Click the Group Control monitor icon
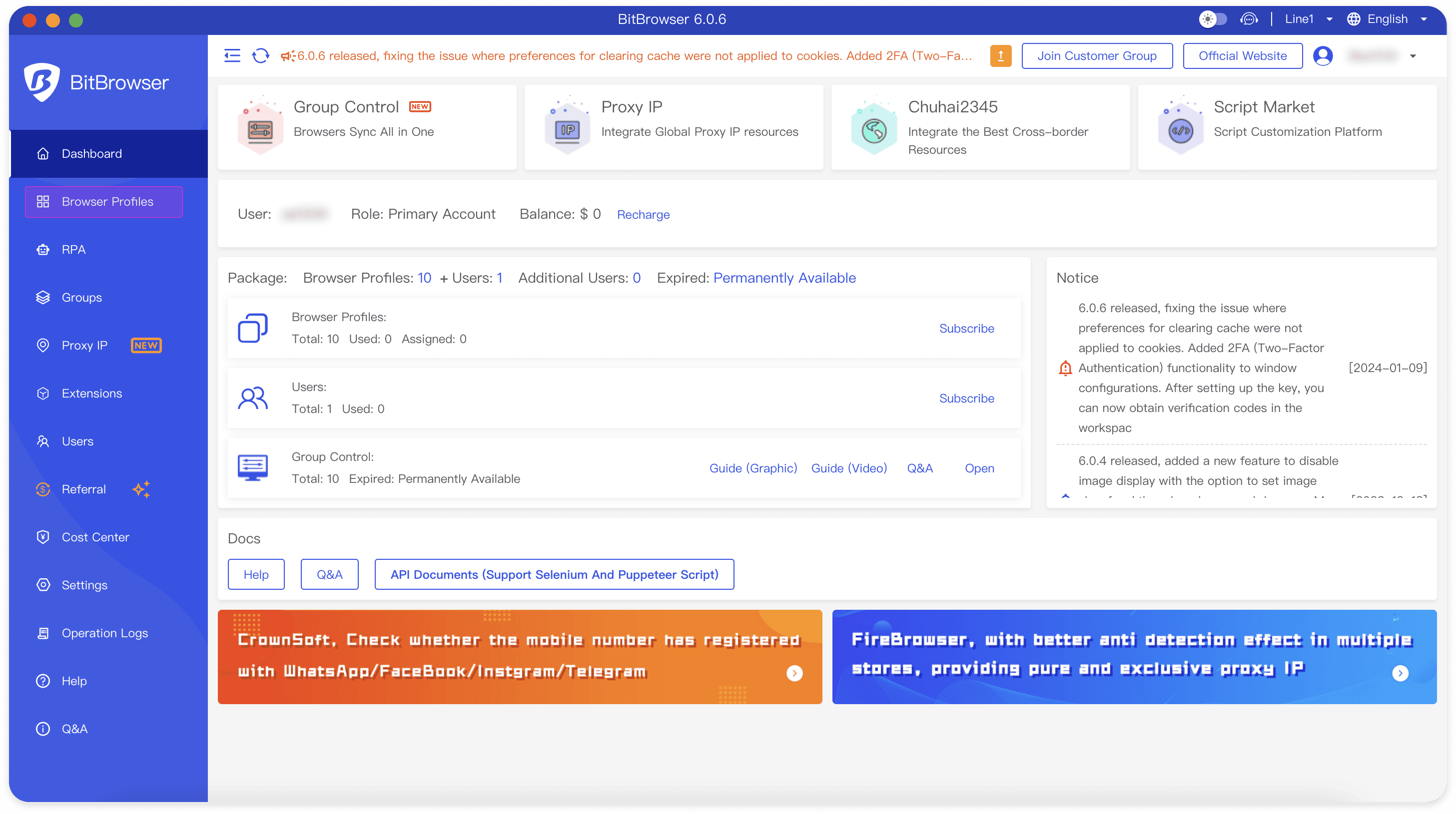This screenshot has height=814, width=1456. pos(253,468)
